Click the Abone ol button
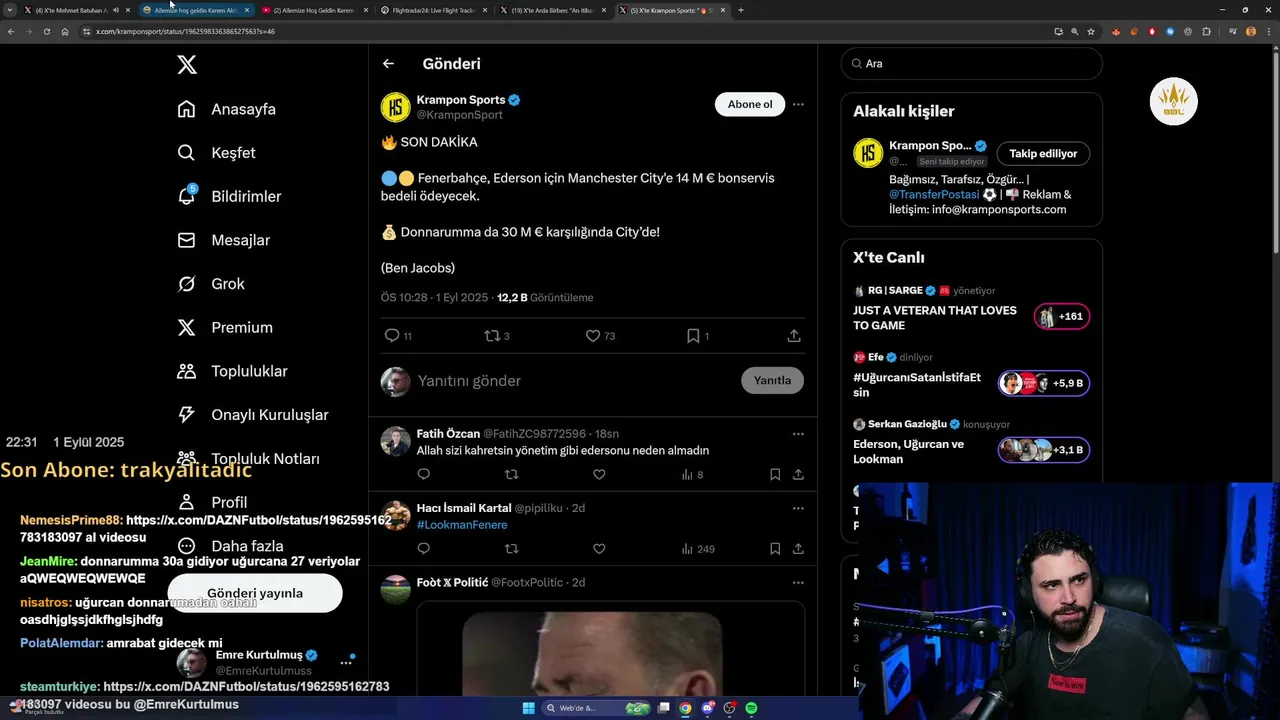Image resolution: width=1280 pixels, height=720 pixels. 750,104
